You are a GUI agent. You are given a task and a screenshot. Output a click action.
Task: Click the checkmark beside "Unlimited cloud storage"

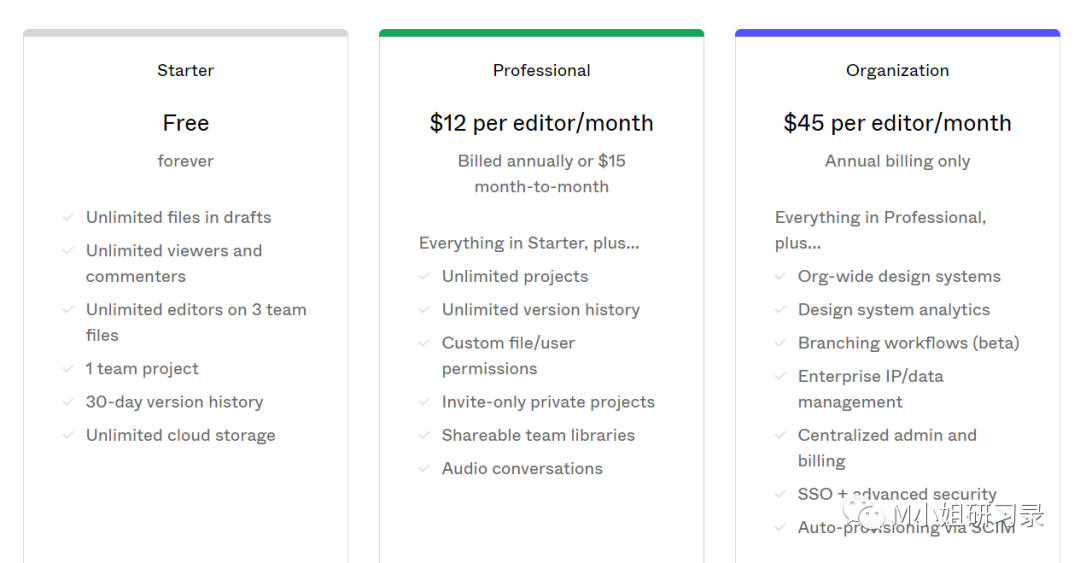tap(68, 435)
